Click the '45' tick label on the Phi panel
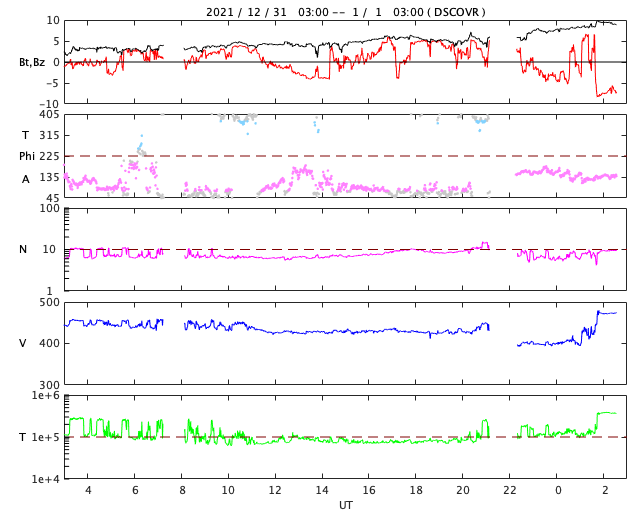640x512 pixels. click(x=53, y=198)
